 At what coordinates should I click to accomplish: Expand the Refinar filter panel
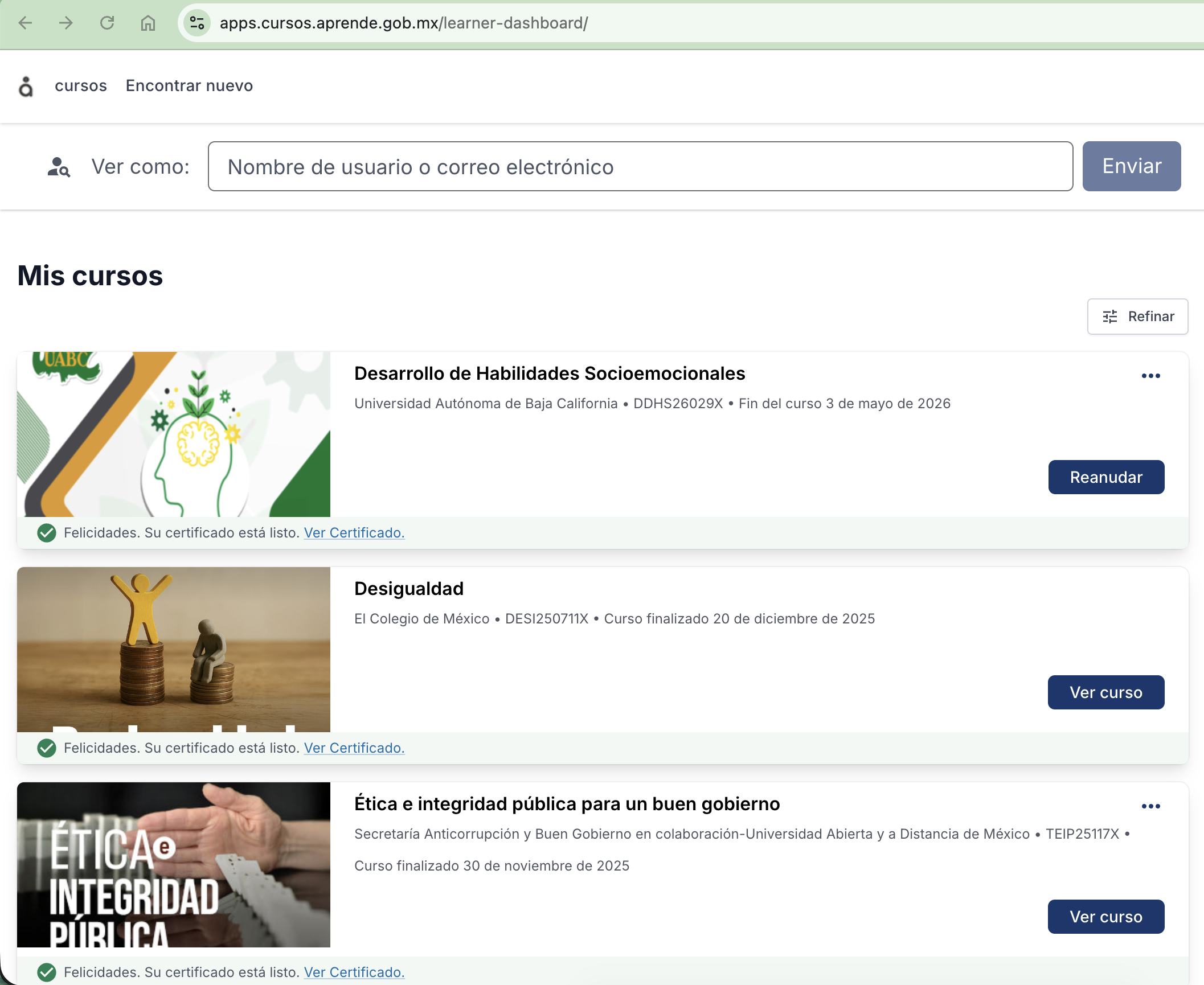1150,317
